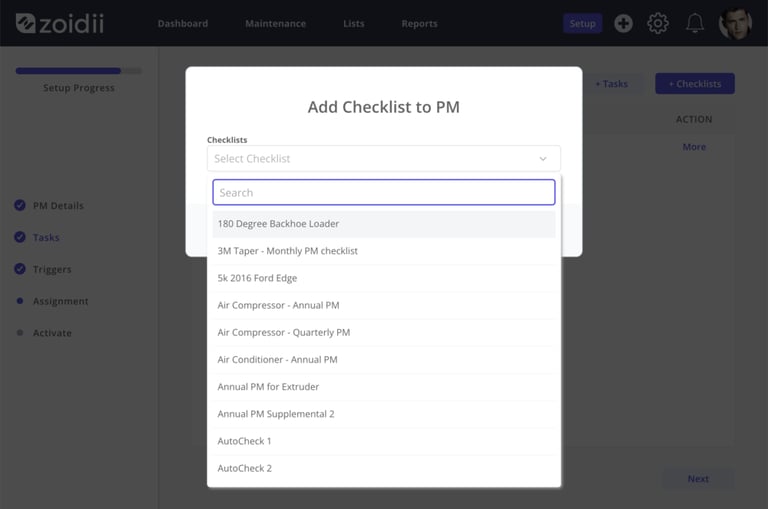768x509 pixels.
Task: Click the Setup Progress bar
Action: 78,71
